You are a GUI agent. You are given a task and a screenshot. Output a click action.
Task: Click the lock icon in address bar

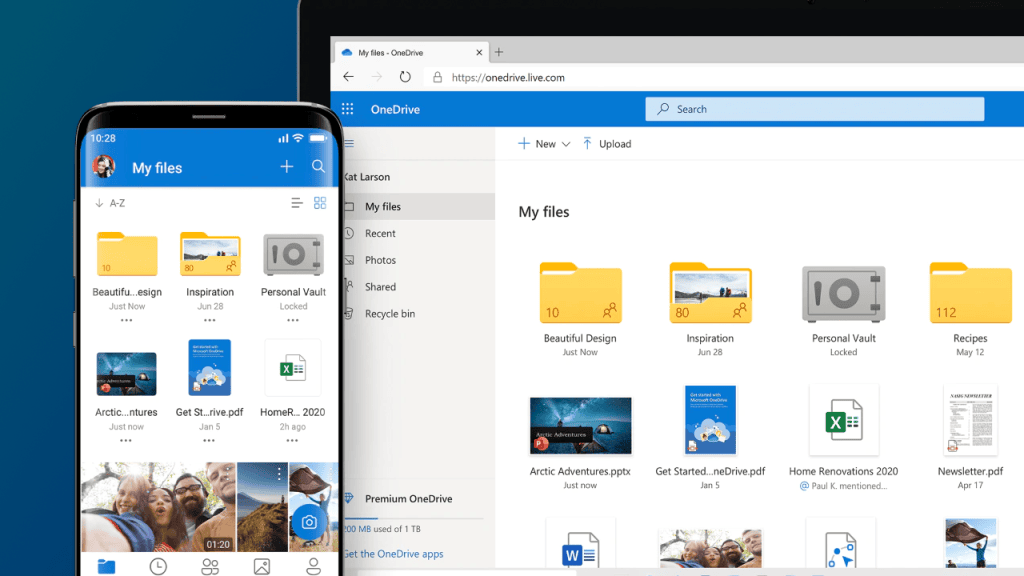pos(438,77)
